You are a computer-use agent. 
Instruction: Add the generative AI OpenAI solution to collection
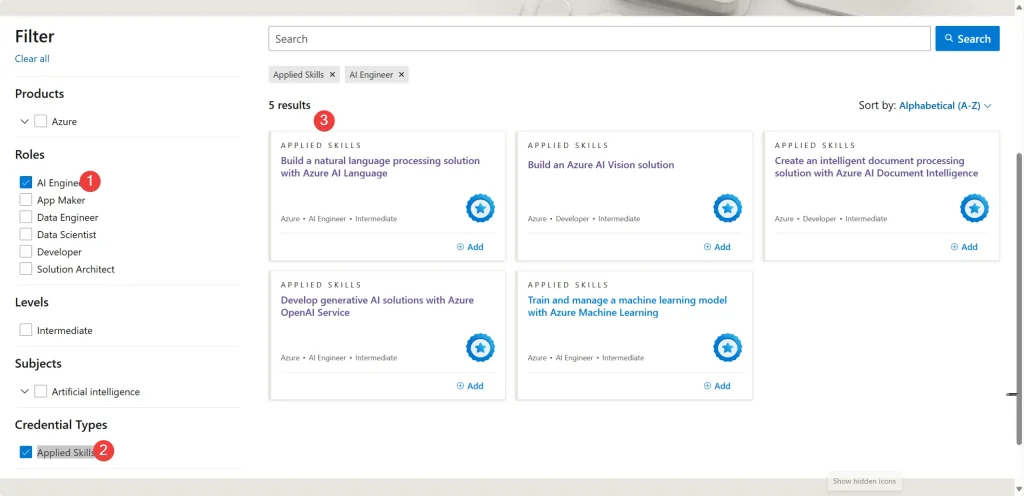click(470, 386)
